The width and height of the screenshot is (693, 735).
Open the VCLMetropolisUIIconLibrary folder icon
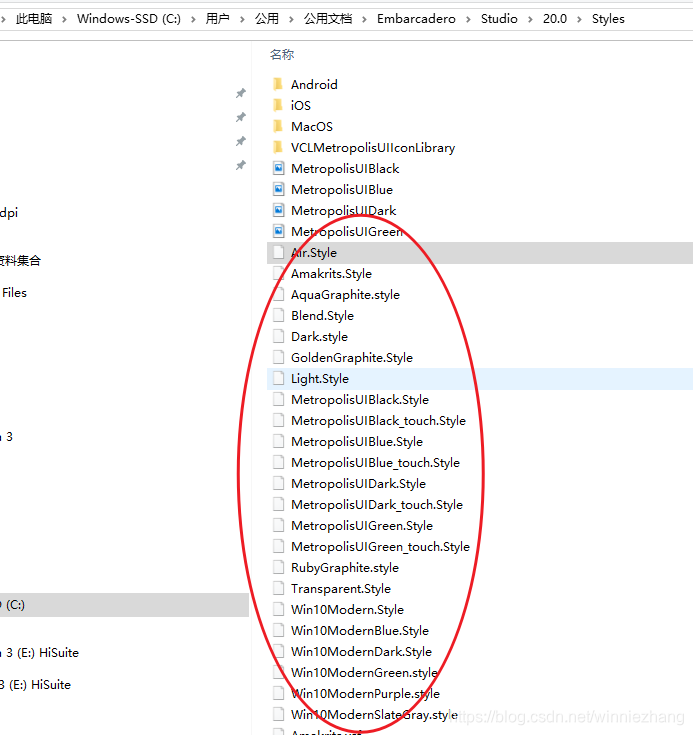point(278,148)
